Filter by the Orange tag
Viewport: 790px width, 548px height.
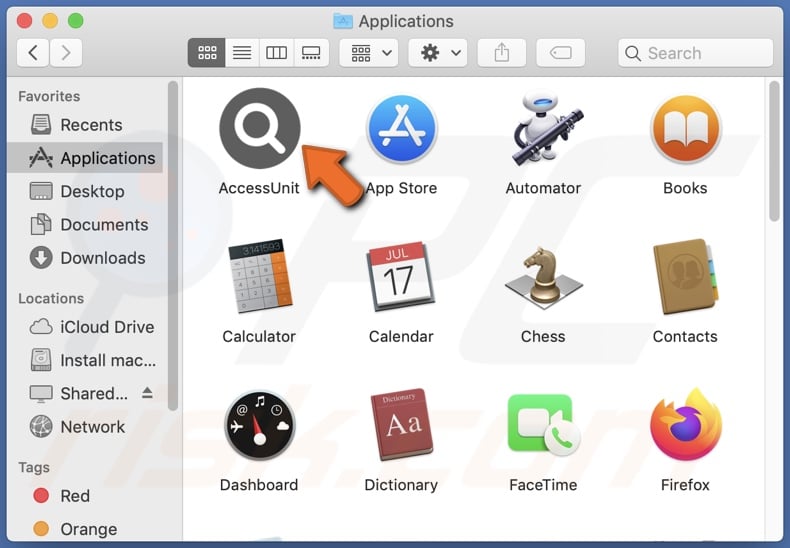[x=86, y=529]
